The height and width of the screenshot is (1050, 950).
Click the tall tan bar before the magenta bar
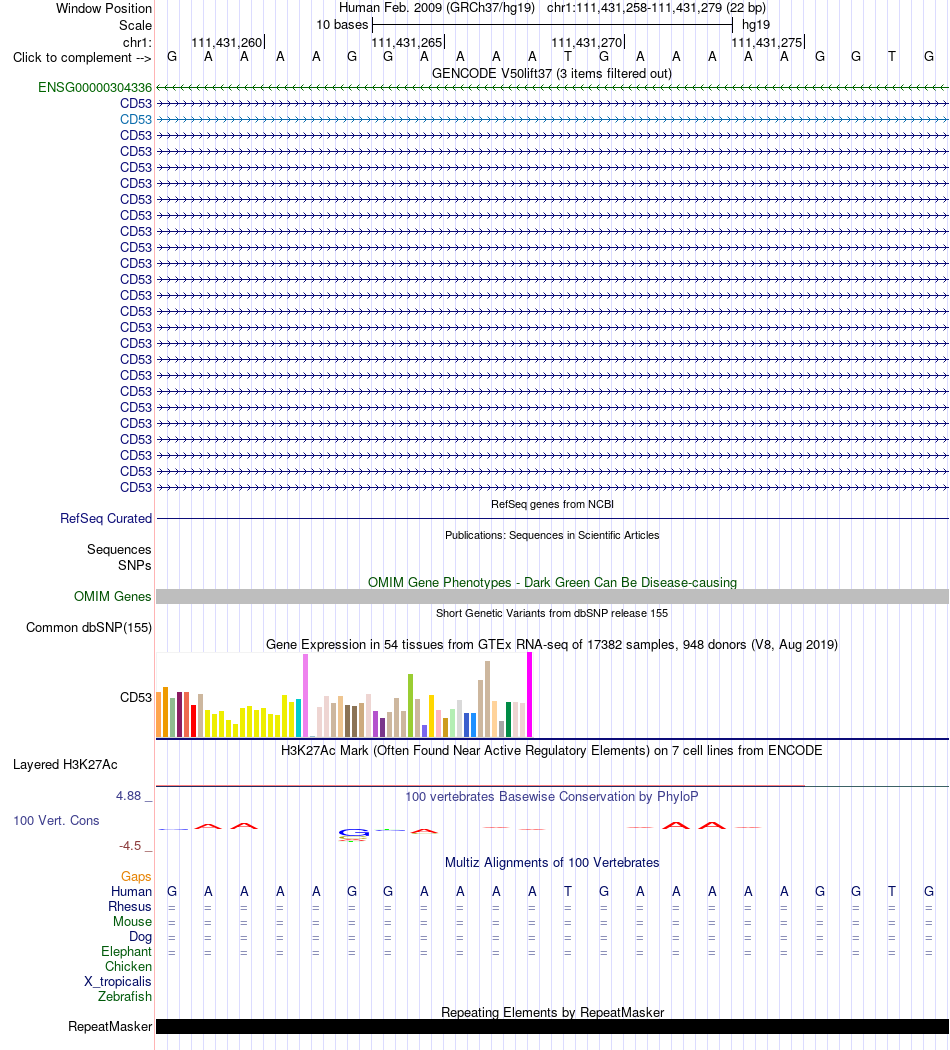tap(487, 699)
